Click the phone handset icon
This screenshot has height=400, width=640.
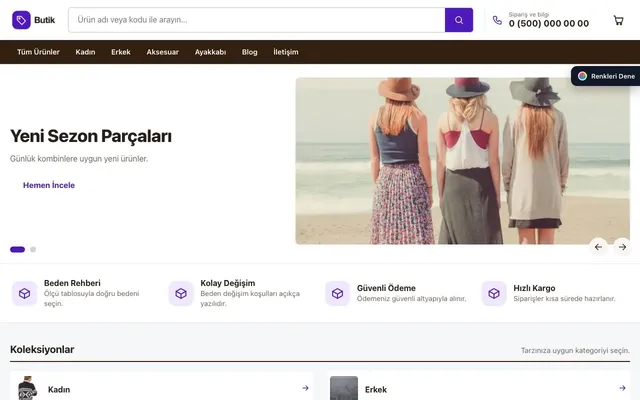[x=497, y=20]
